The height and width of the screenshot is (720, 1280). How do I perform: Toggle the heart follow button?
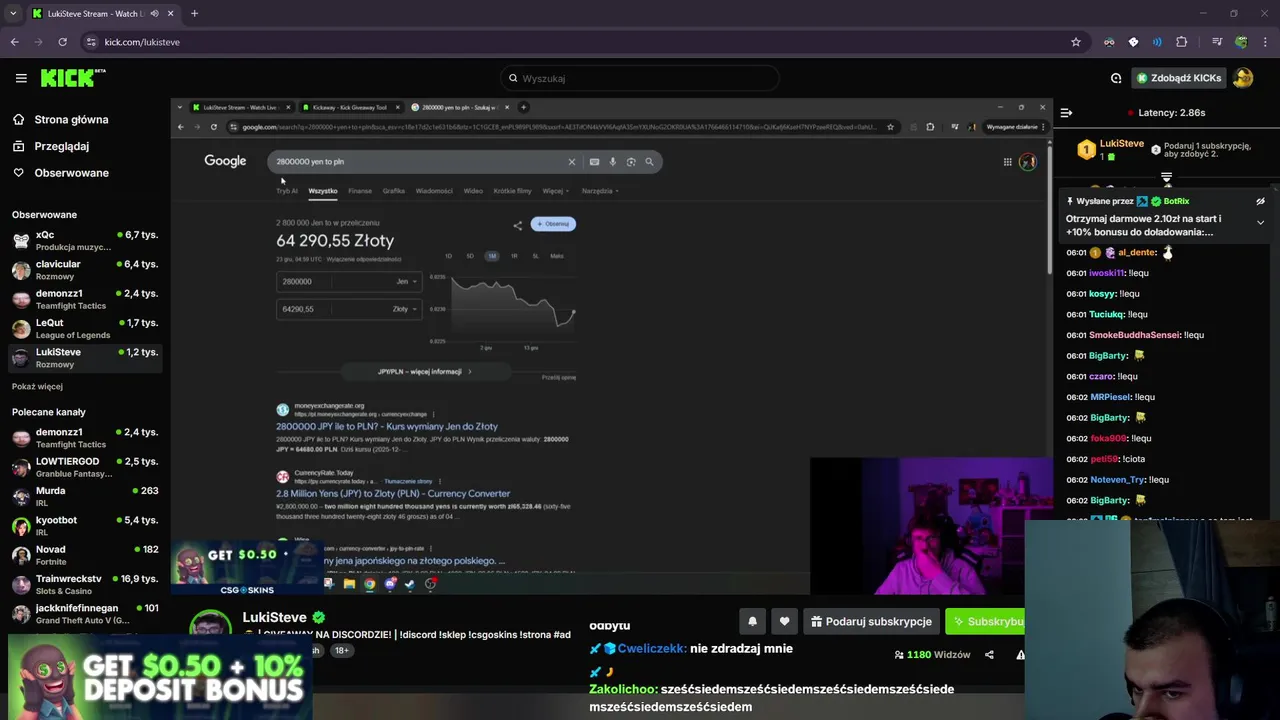click(x=784, y=621)
